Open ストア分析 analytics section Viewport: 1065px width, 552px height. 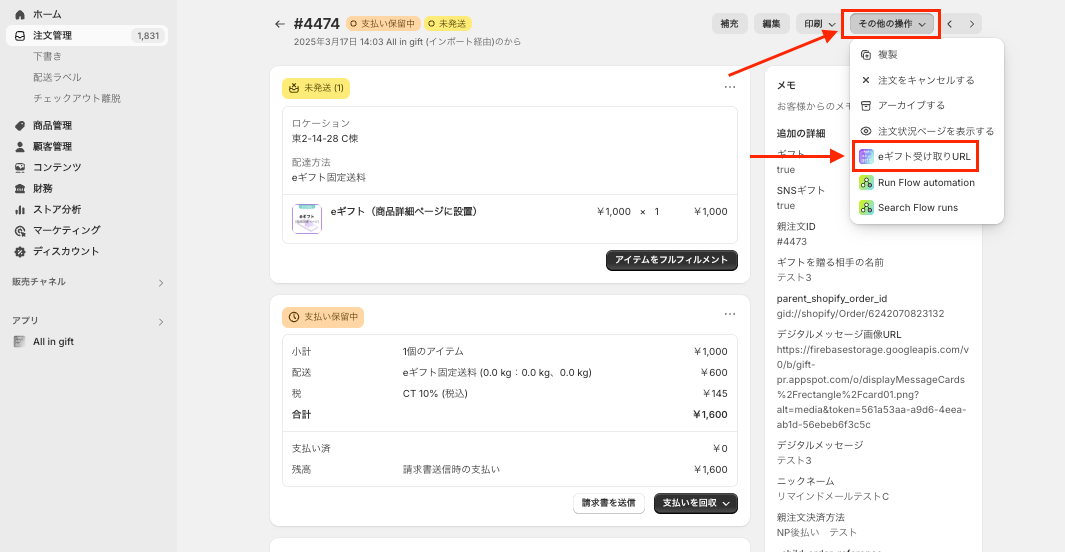coord(57,209)
